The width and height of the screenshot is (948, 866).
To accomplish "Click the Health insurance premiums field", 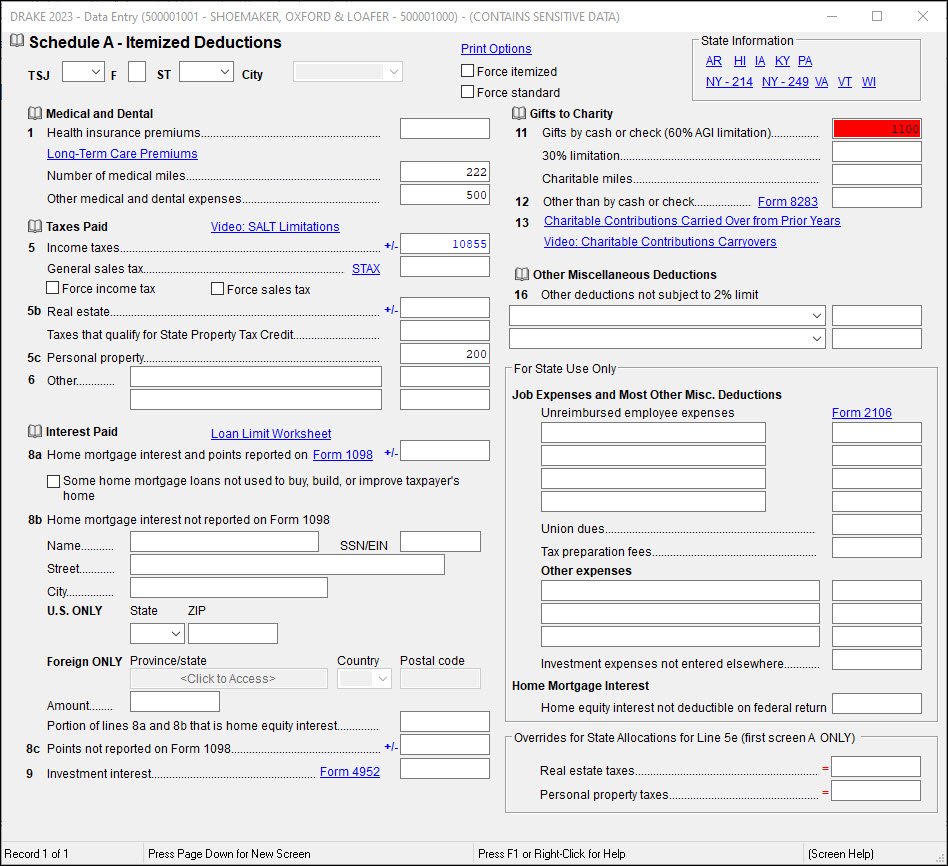I will click(445, 128).
